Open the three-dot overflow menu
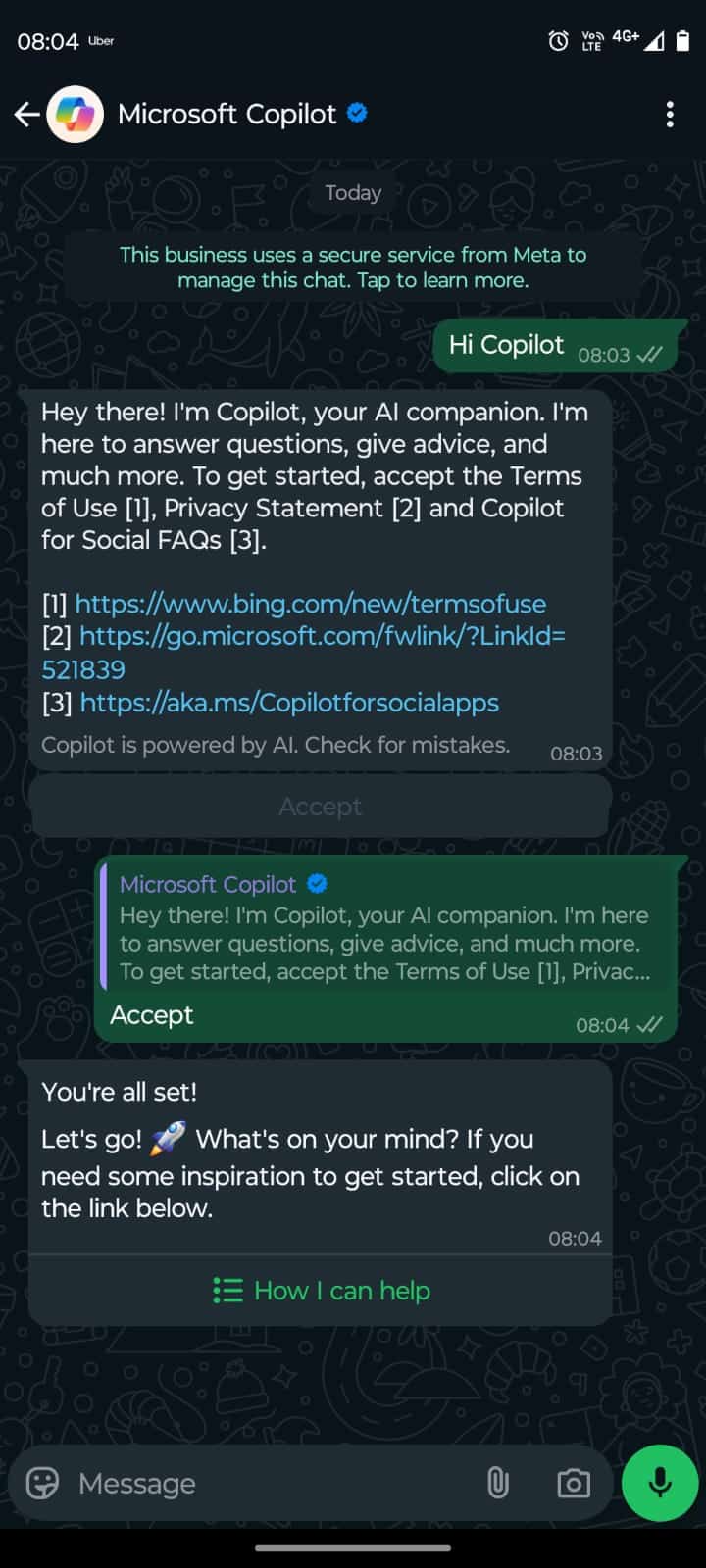 [x=670, y=115]
